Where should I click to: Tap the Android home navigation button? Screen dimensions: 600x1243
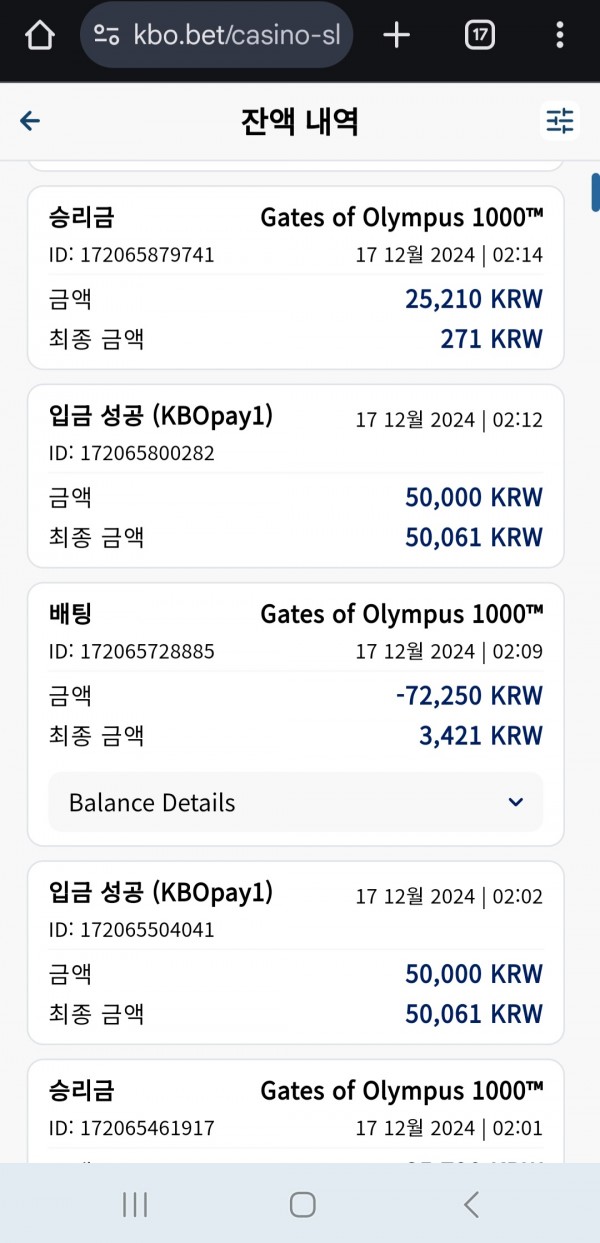[303, 1204]
